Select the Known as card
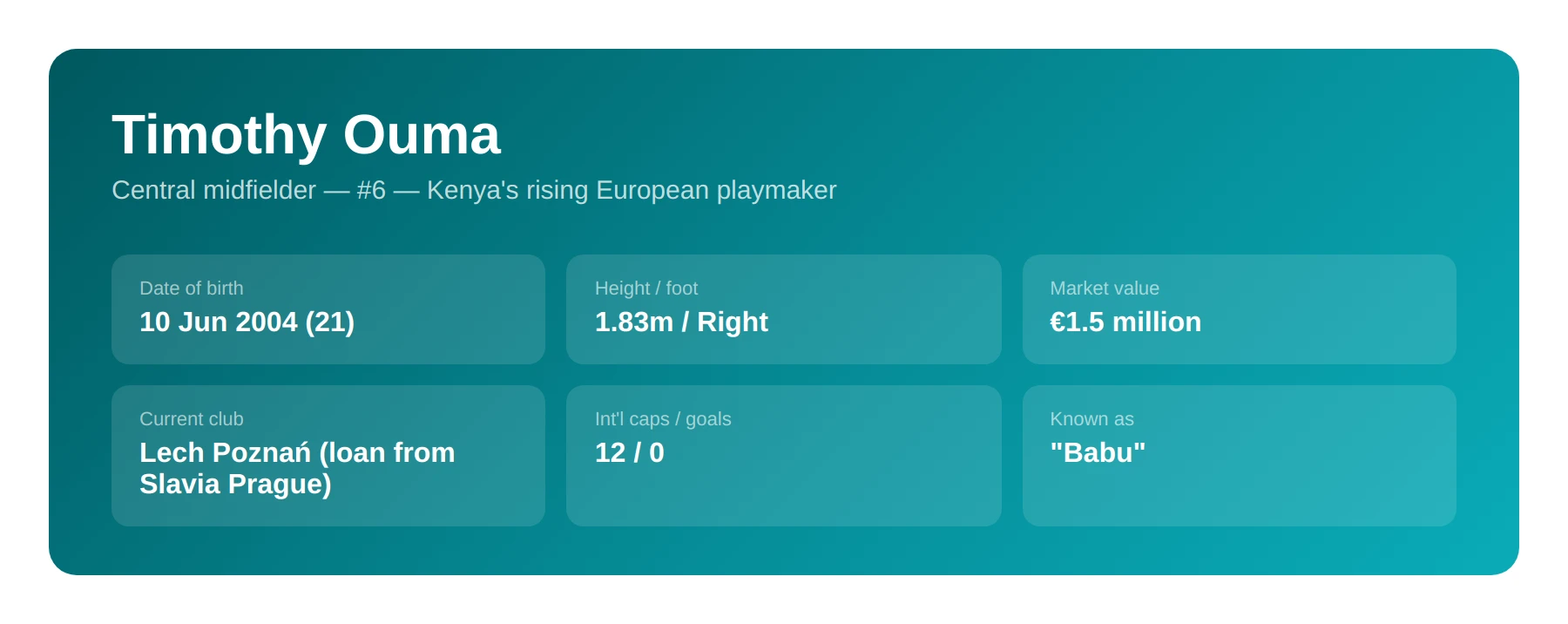This screenshot has height=624, width=1568. coord(1240,456)
